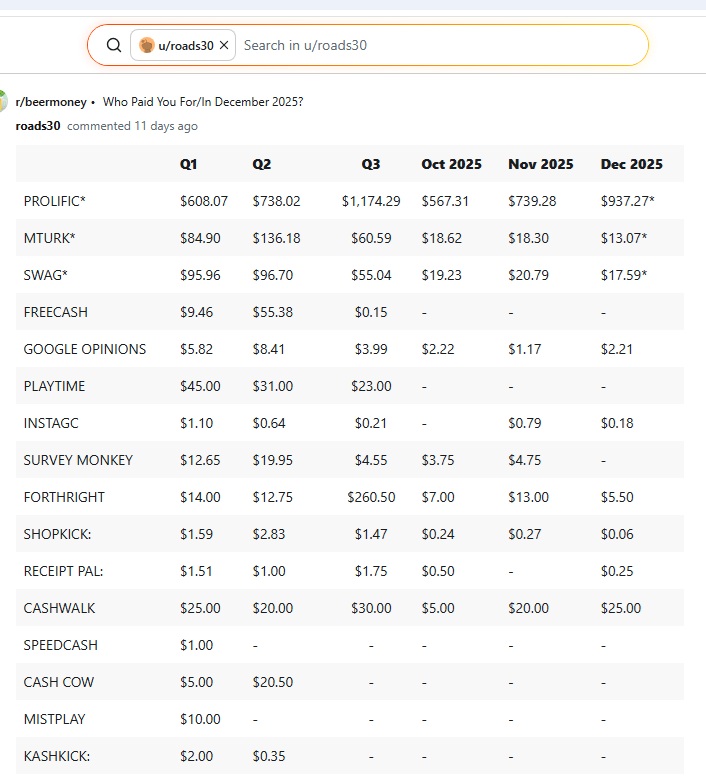Visit the roads30 commenter profile
The width and height of the screenshot is (706, 779).
[38, 126]
